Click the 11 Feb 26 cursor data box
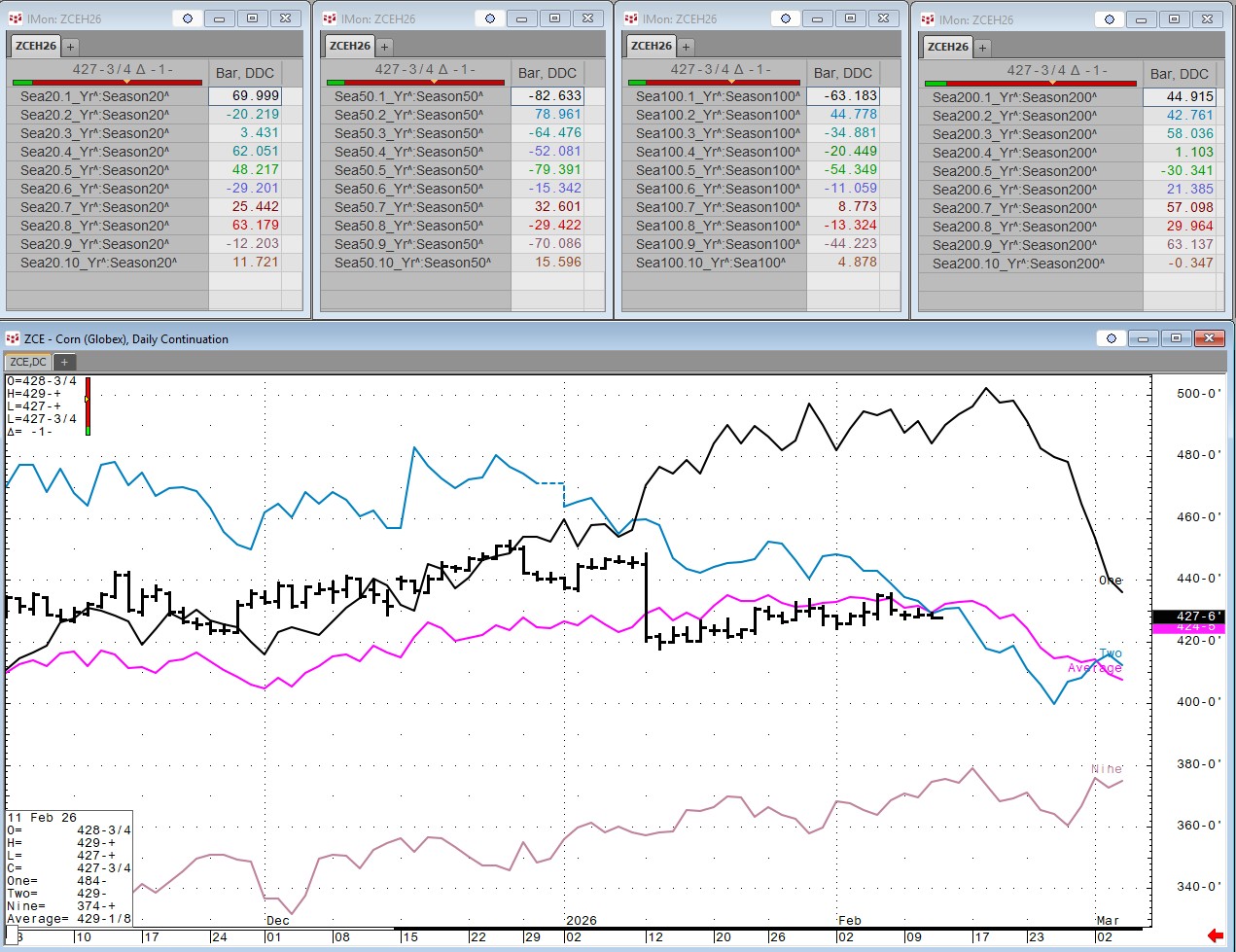 coord(69,867)
